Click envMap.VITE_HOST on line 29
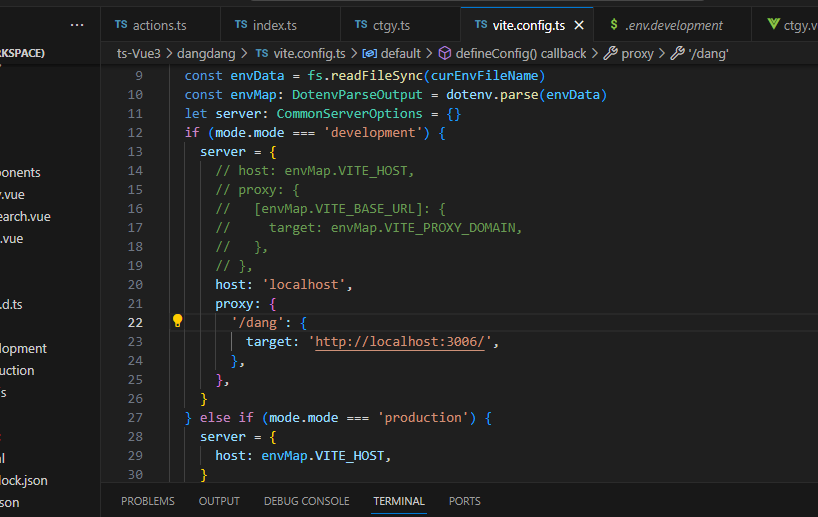 322,455
